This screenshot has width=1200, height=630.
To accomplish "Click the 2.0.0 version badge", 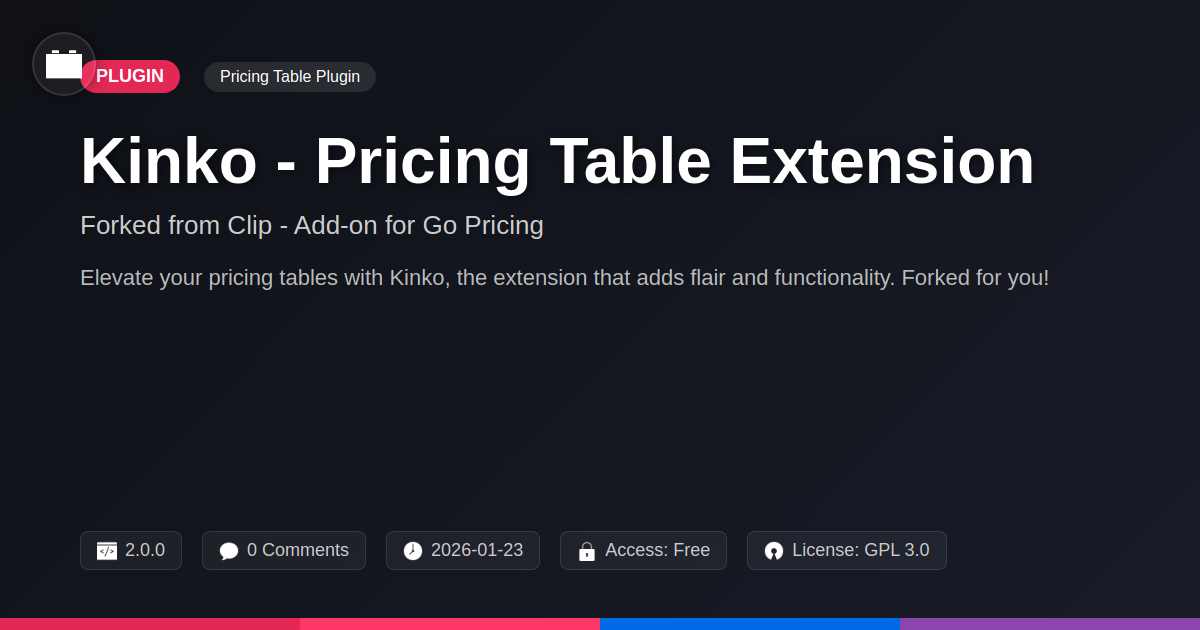I will (131, 550).
